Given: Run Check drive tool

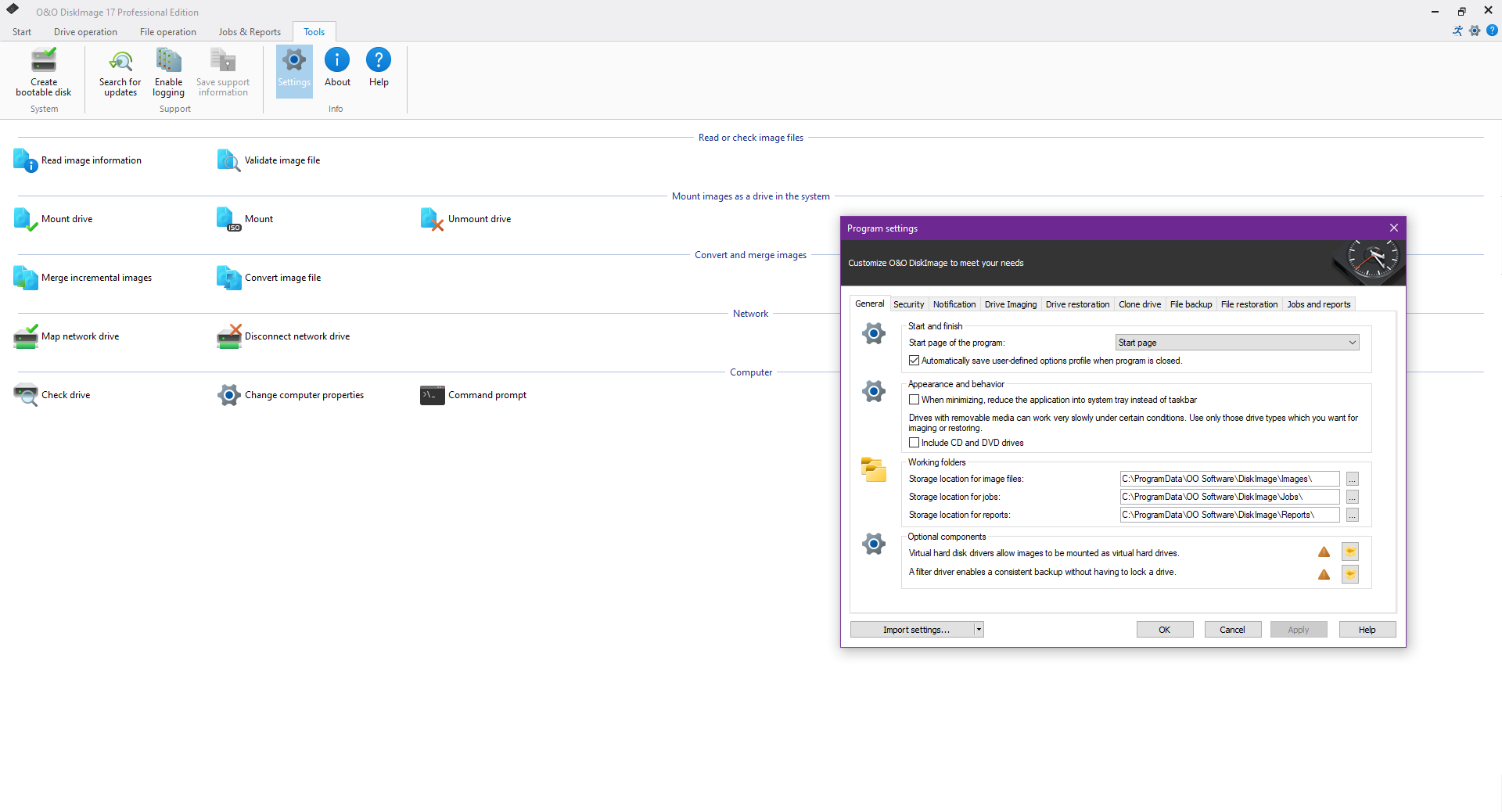Looking at the screenshot, I should 52,395.
